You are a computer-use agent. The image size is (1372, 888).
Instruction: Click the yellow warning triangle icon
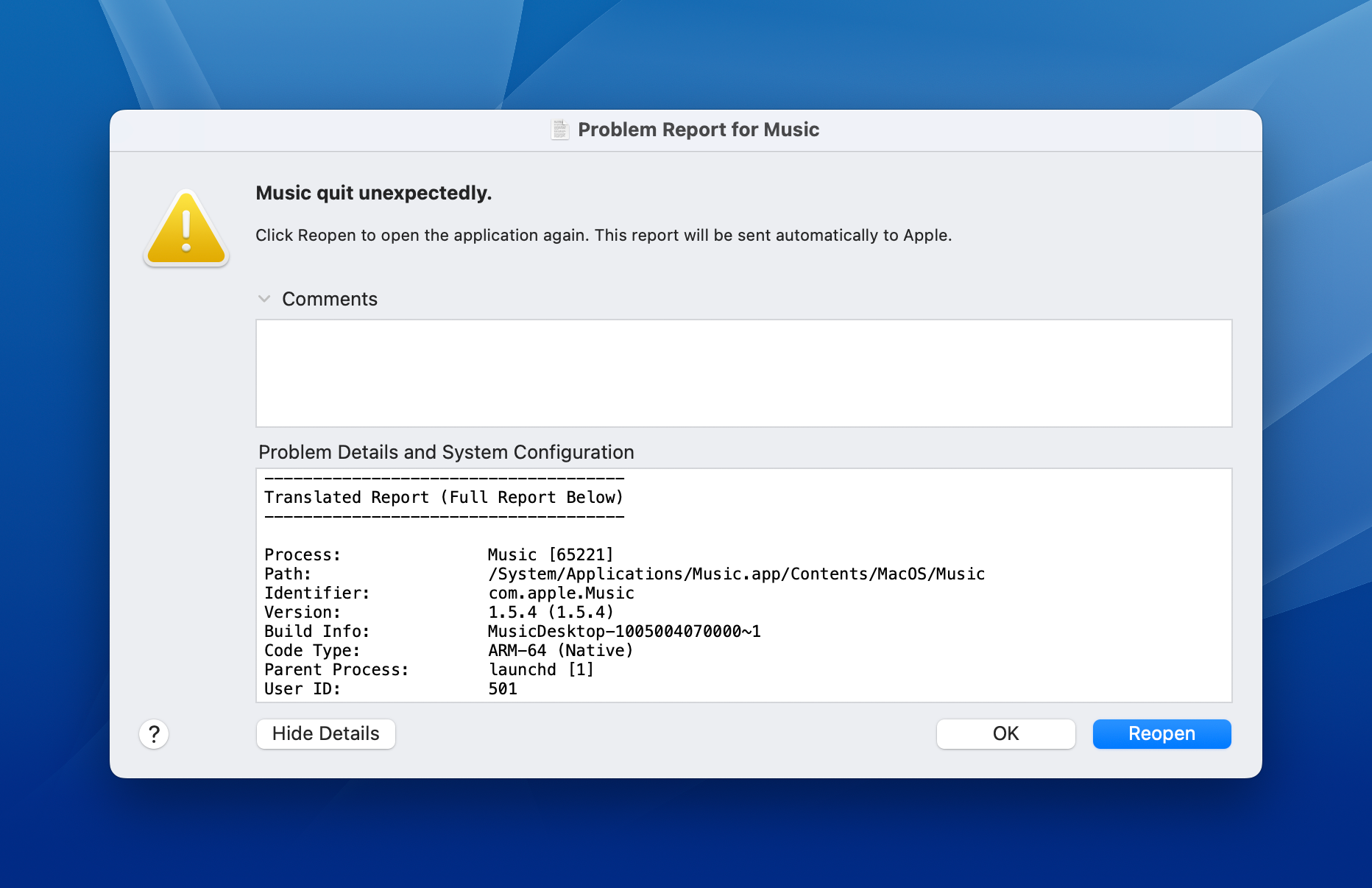pyautogui.click(x=186, y=228)
